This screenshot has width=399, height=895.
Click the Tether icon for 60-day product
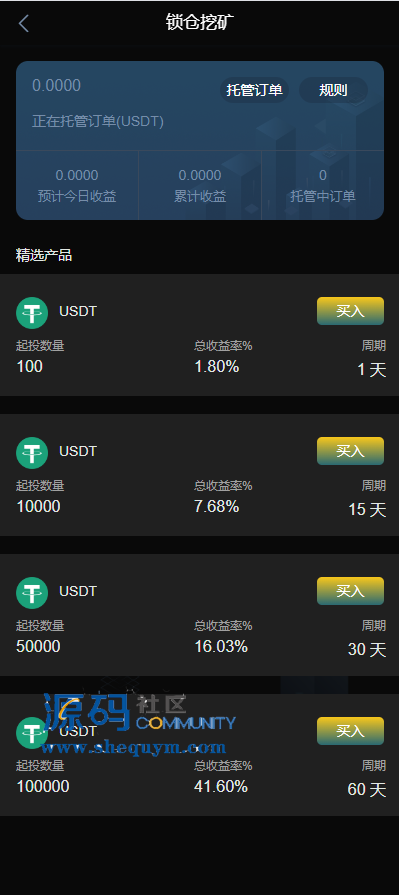pyautogui.click(x=32, y=733)
